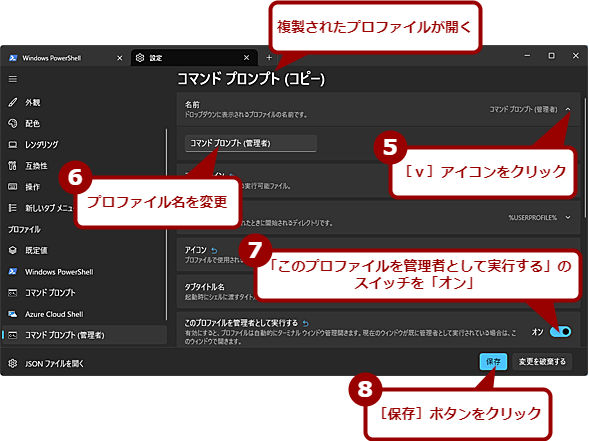Screen dimensions: 589x441
Task: Minimize the Terminal window
Action: tap(527, 56)
